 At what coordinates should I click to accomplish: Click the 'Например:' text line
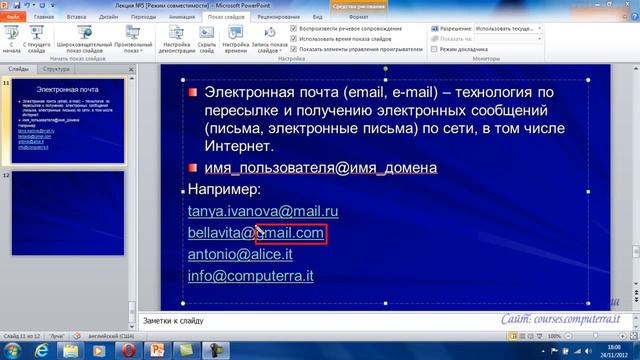click(x=224, y=189)
